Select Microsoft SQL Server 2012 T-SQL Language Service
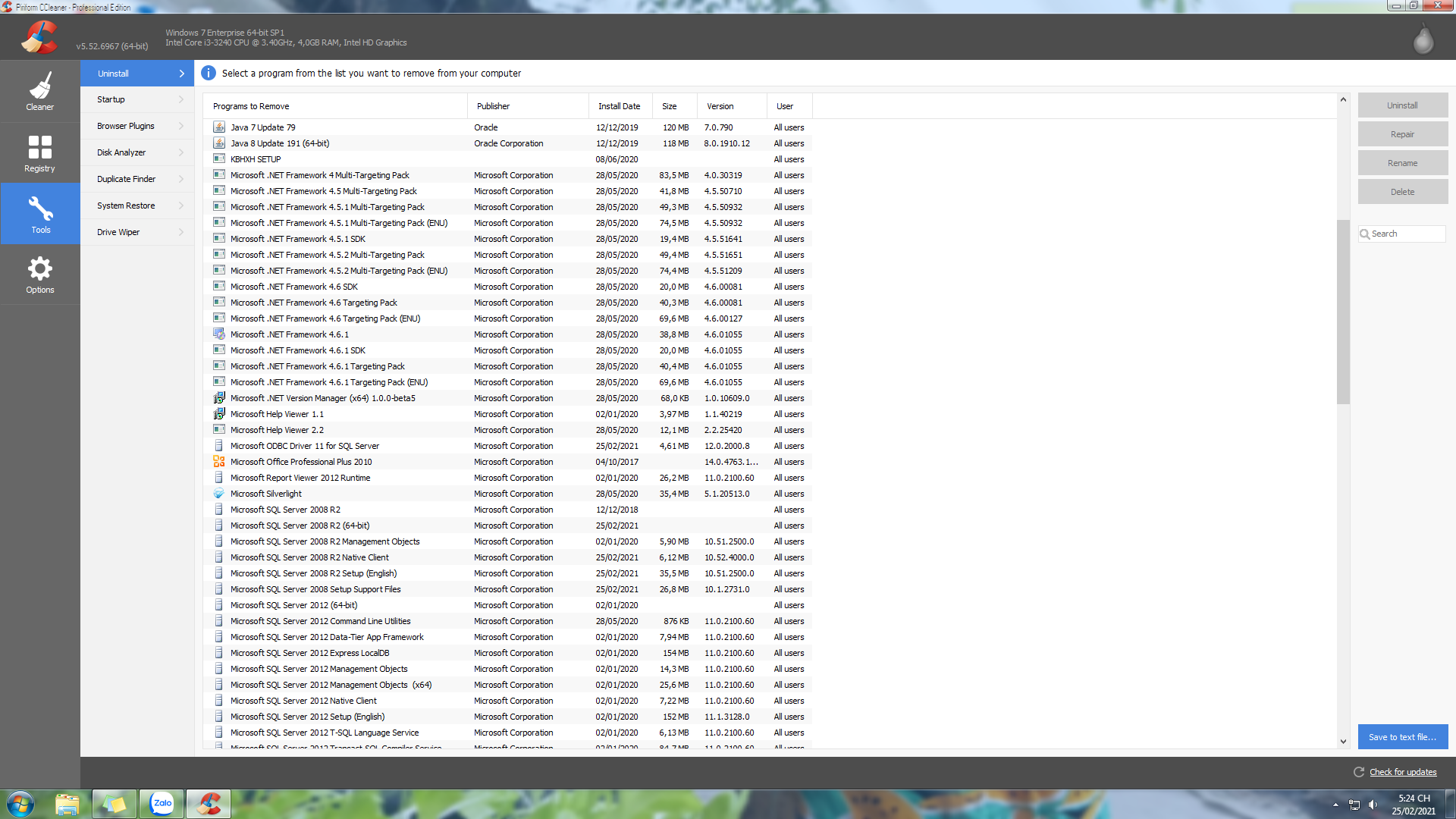 coord(508,733)
